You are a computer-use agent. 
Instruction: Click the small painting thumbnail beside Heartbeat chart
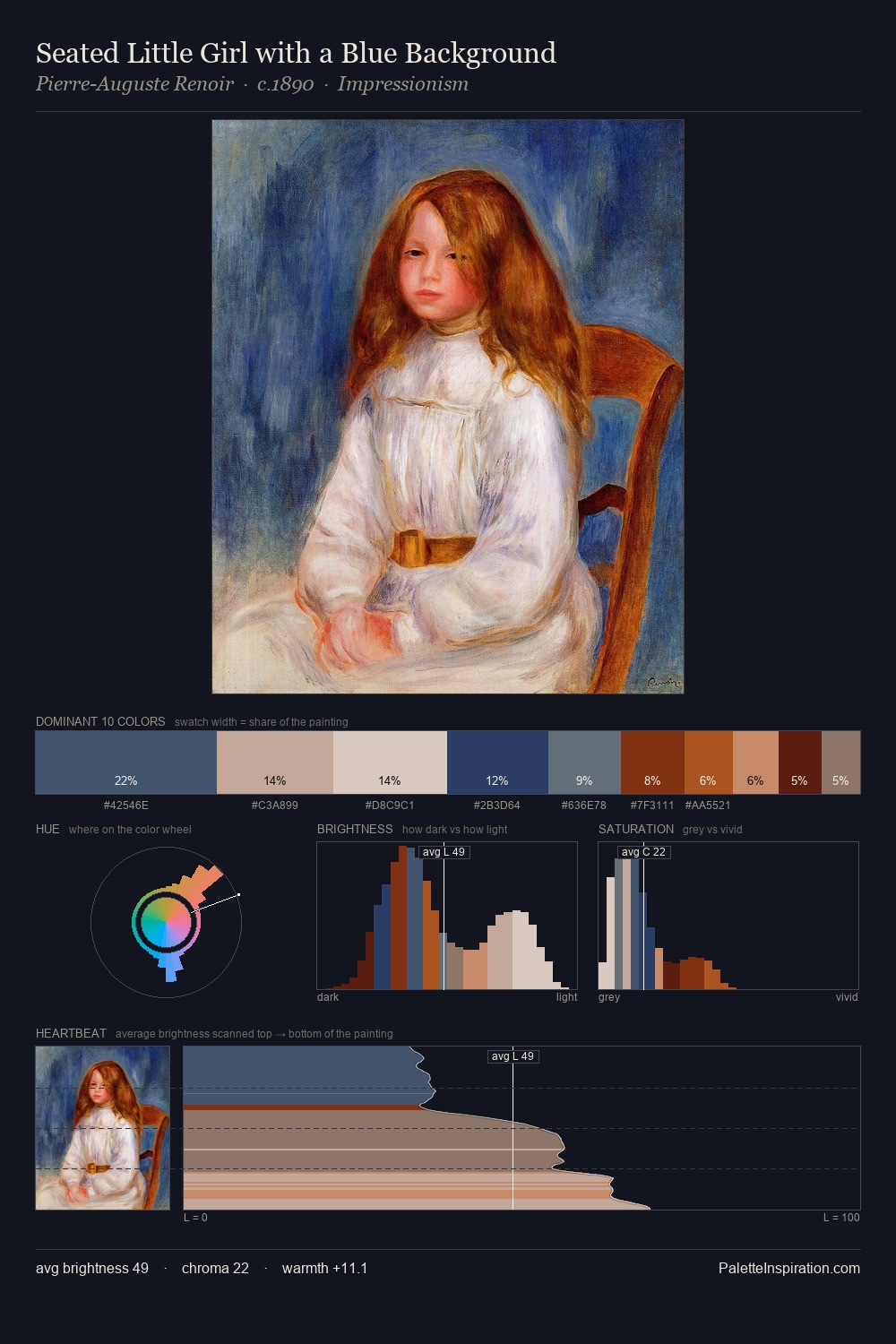pos(103,1128)
